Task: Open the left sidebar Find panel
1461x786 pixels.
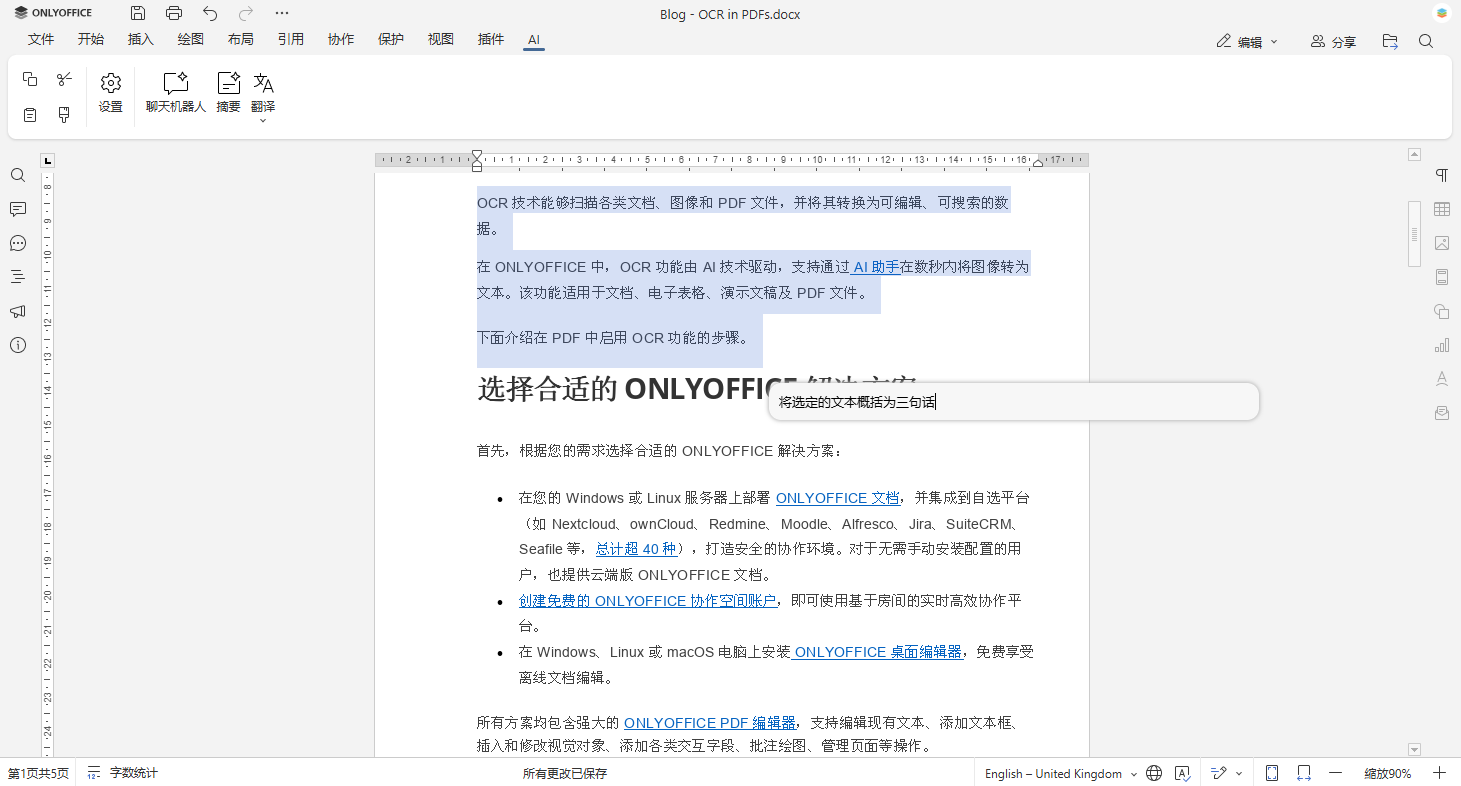Action: (18, 175)
